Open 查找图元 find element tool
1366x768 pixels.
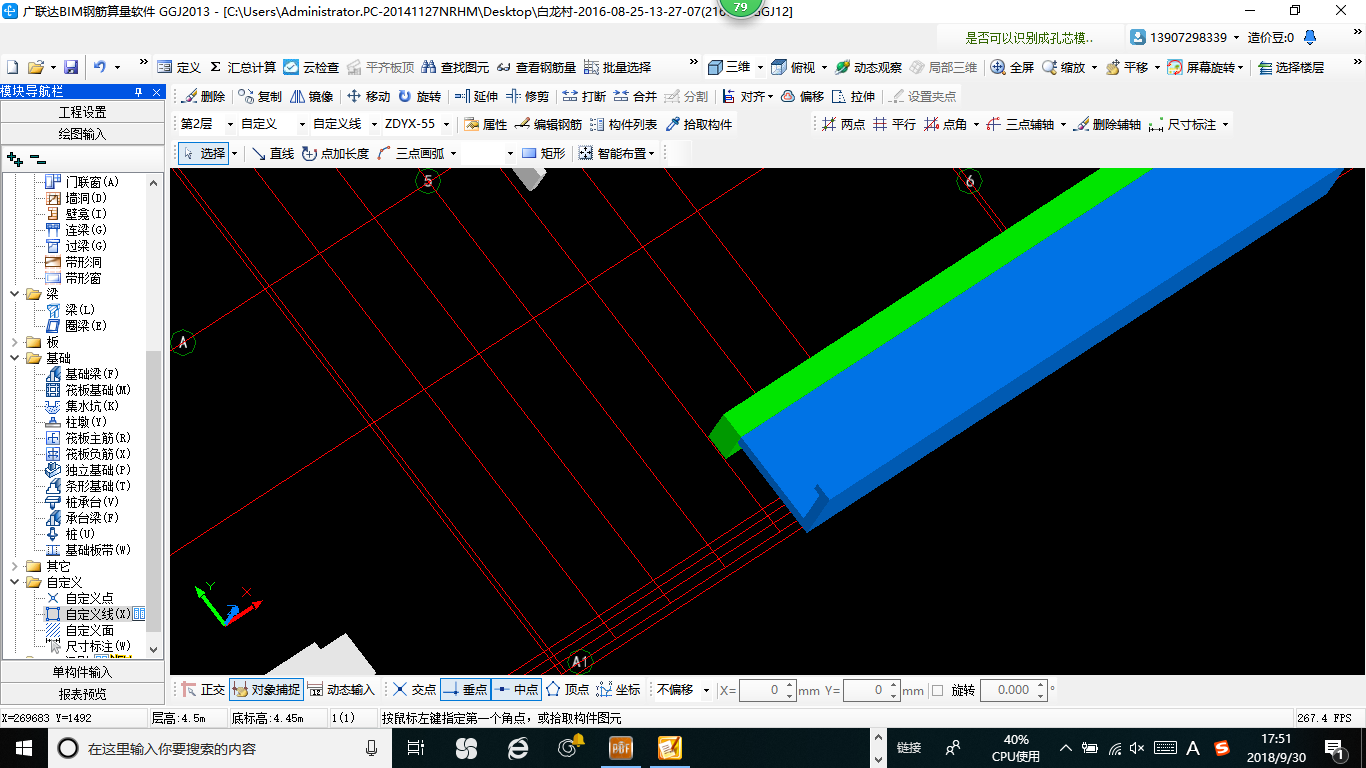[456, 67]
